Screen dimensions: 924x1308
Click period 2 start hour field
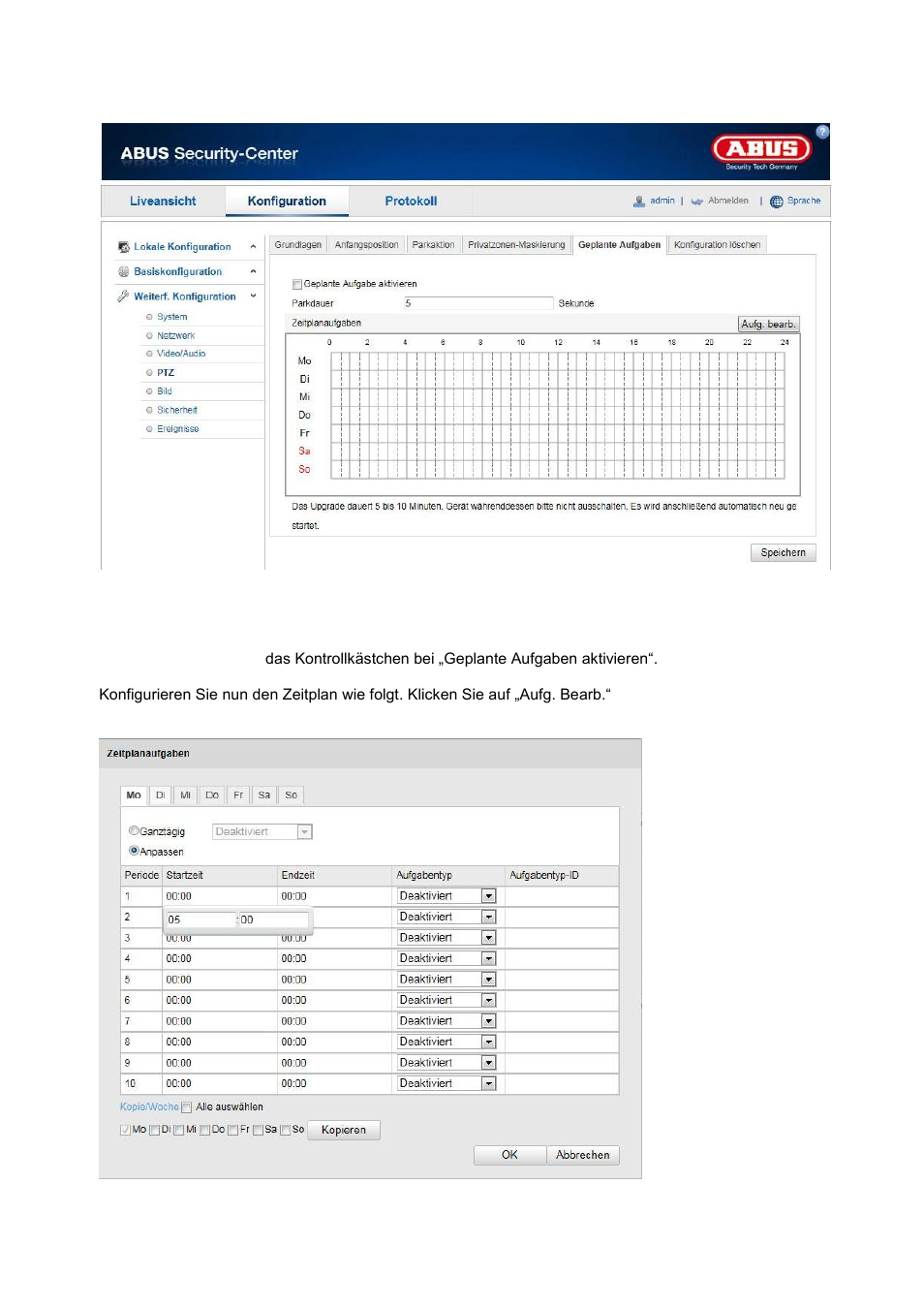tap(200, 919)
